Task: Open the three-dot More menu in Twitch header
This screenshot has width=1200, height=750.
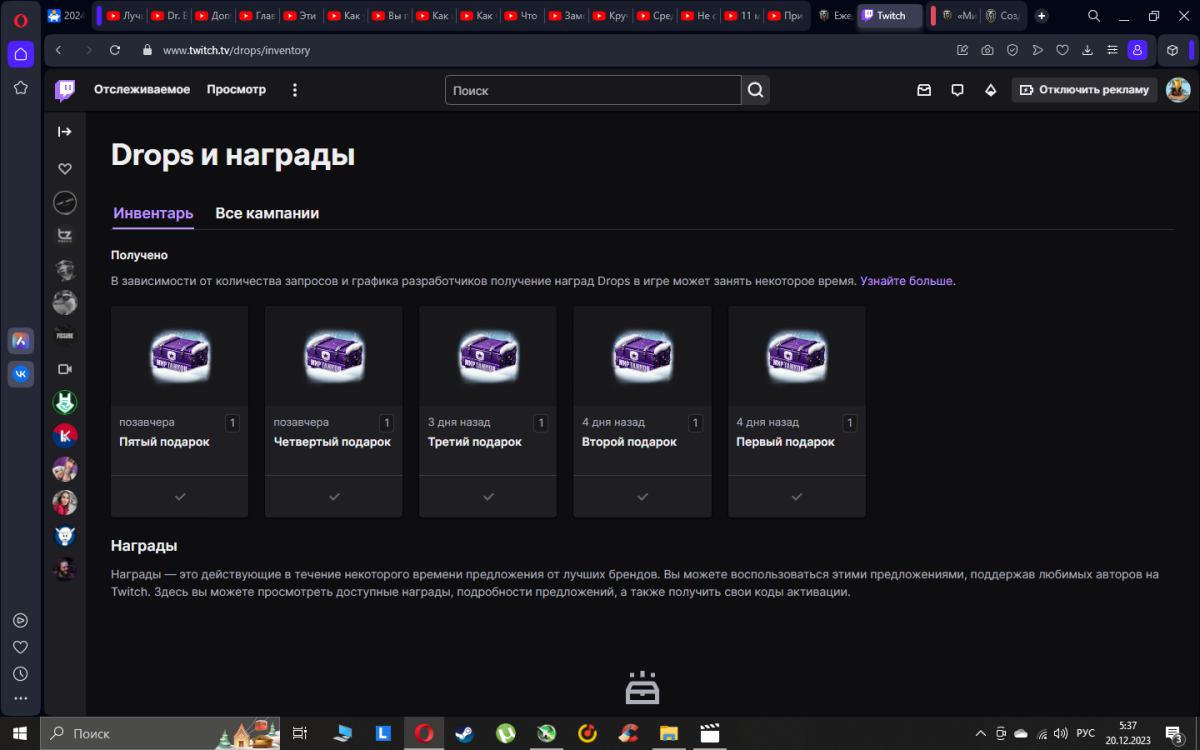Action: pos(294,90)
